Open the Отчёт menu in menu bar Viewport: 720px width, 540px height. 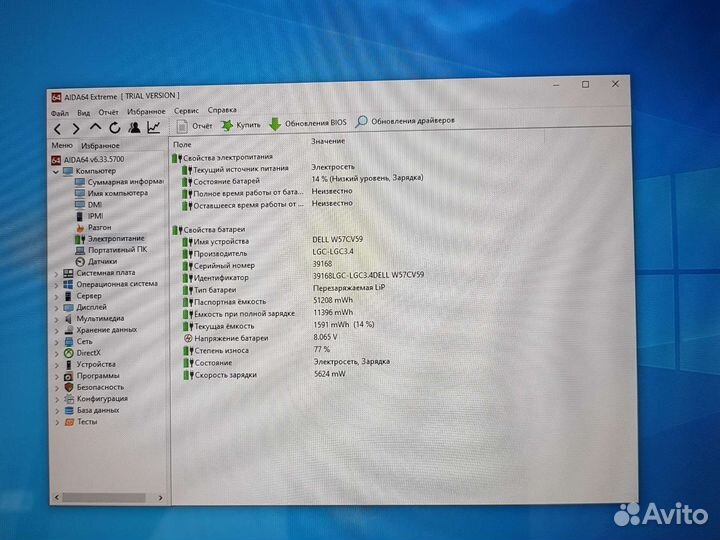tap(108, 112)
